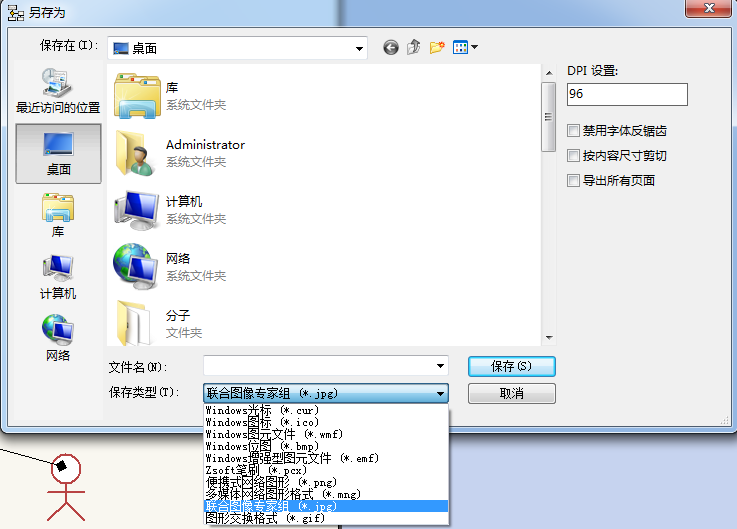The height and width of the screenshot is (529, 737).
Task: Click the file list vertical scrollbar
Action: [548, 210]
